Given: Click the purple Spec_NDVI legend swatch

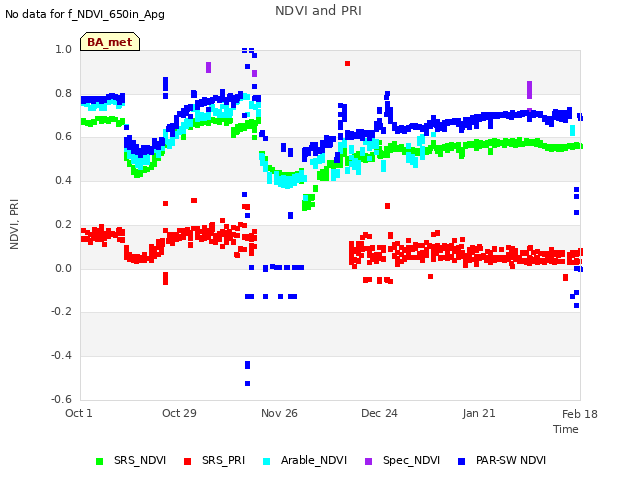Looking at the screenshot, I should pyautogui.click(x=368, y=461).
